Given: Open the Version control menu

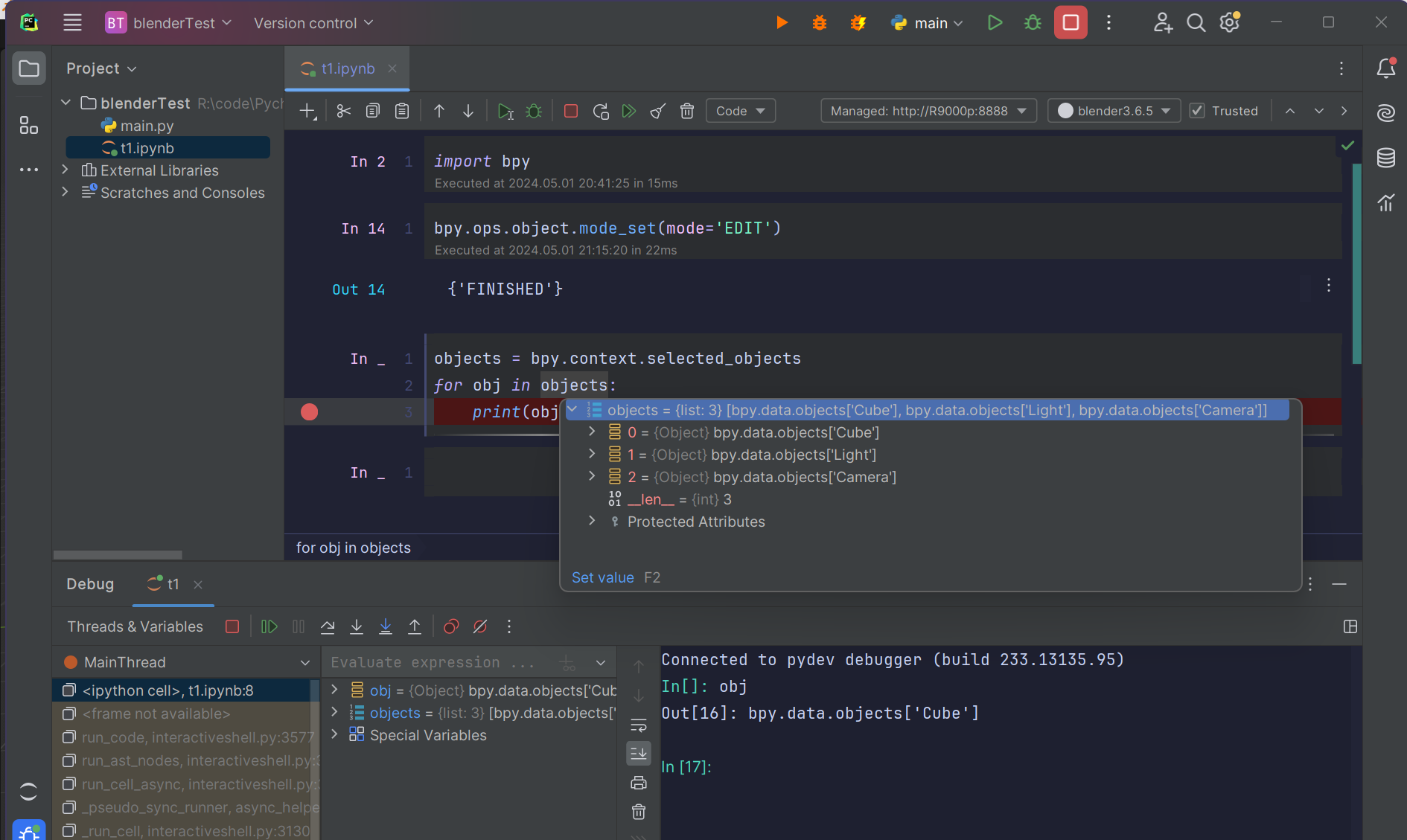Looking at the screenshot, I should 313,23.
